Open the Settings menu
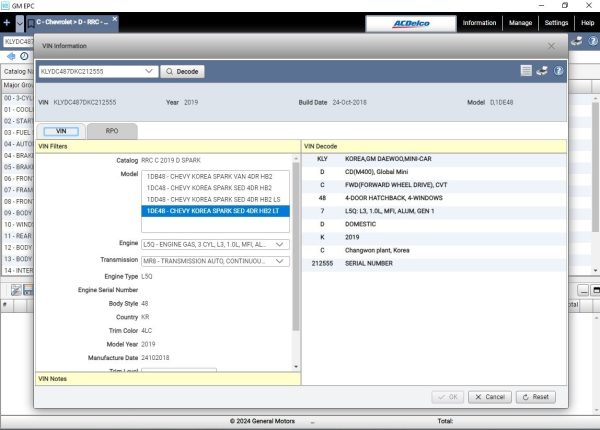The height and width of the screenshot is (430, 600). coord(557,22)
